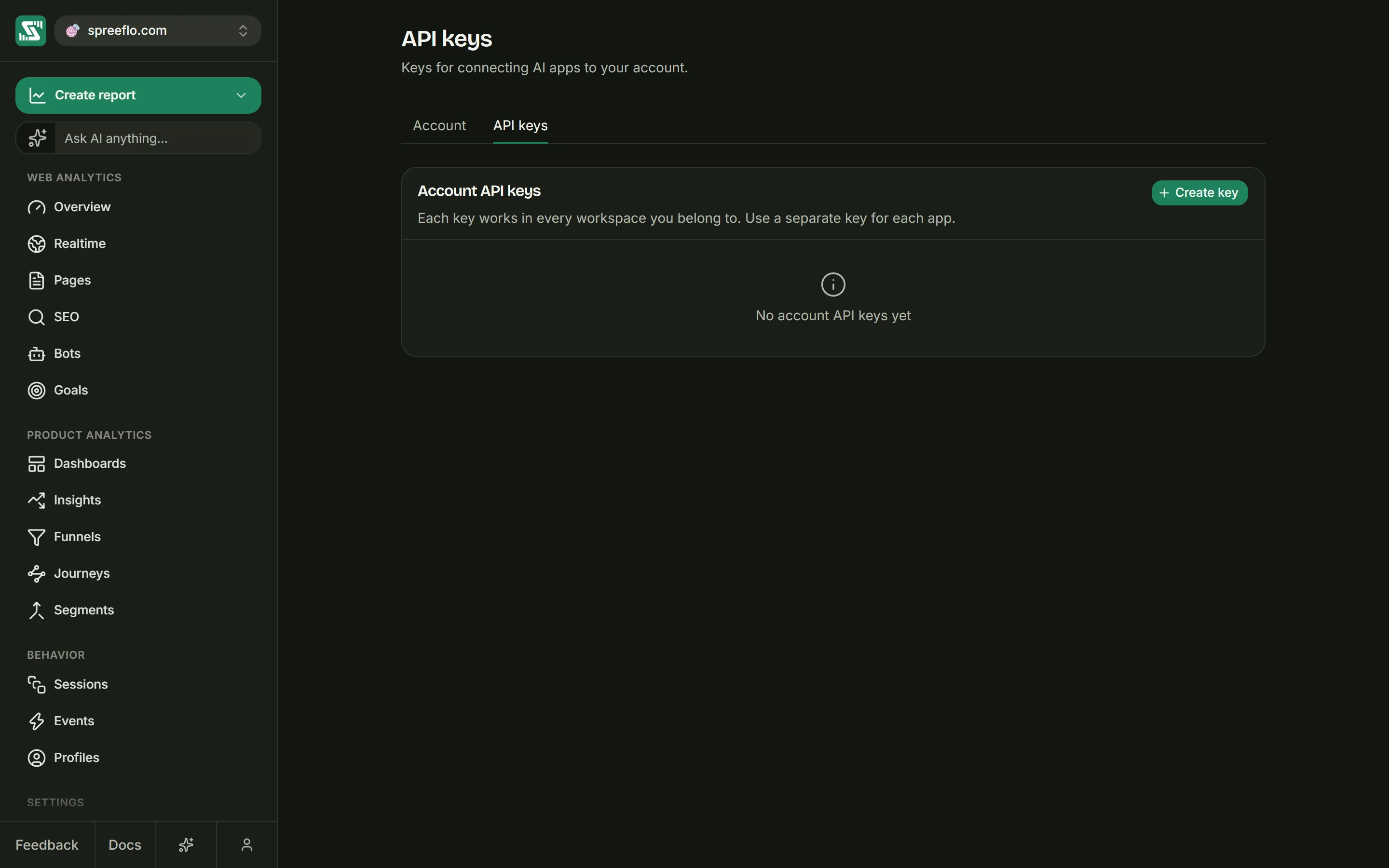The height and width of the screenshot is (868, 1389).
Task: Open the spreeflo.com workspace switcher
Action: point(157,30)
